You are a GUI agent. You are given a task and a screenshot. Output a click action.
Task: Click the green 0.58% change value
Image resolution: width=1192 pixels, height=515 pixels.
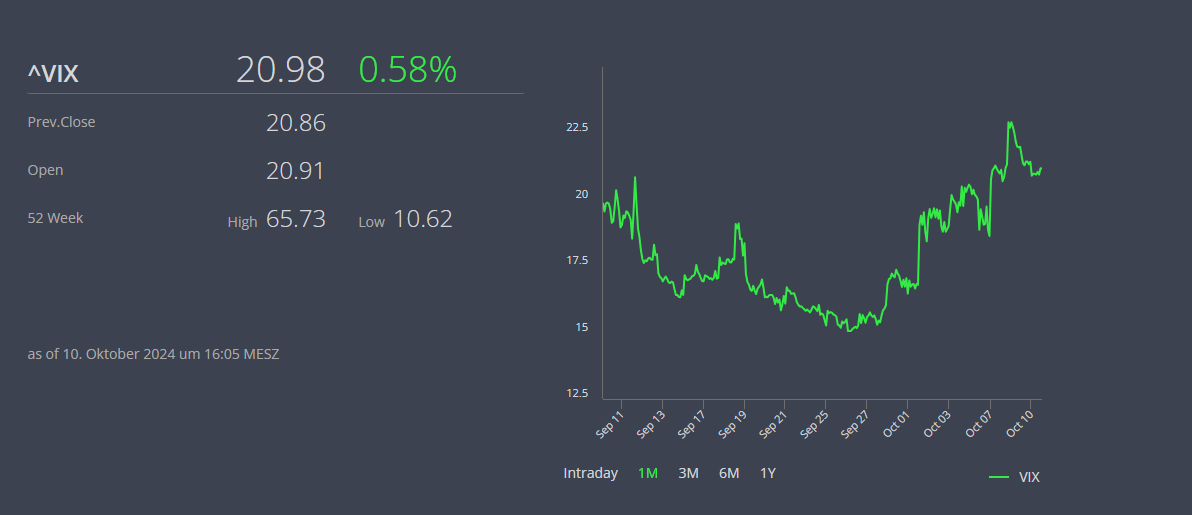407,70
